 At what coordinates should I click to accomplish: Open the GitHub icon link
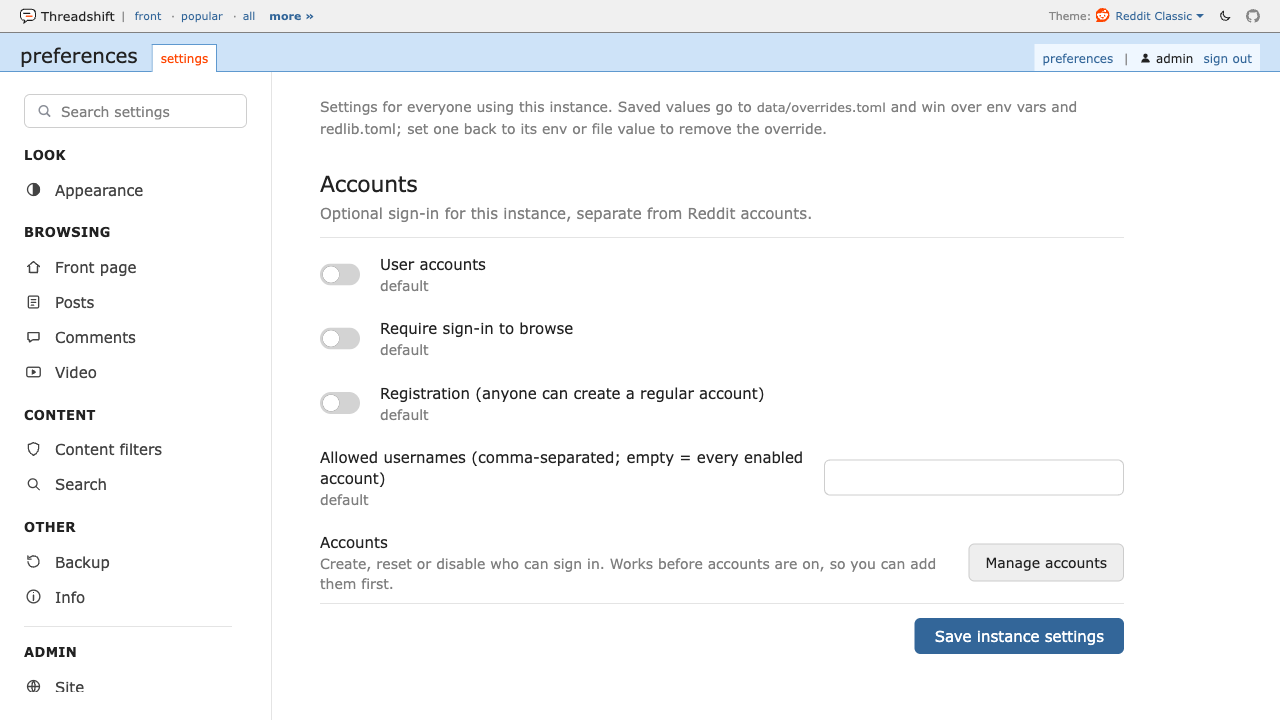[x=1253, y=16]
